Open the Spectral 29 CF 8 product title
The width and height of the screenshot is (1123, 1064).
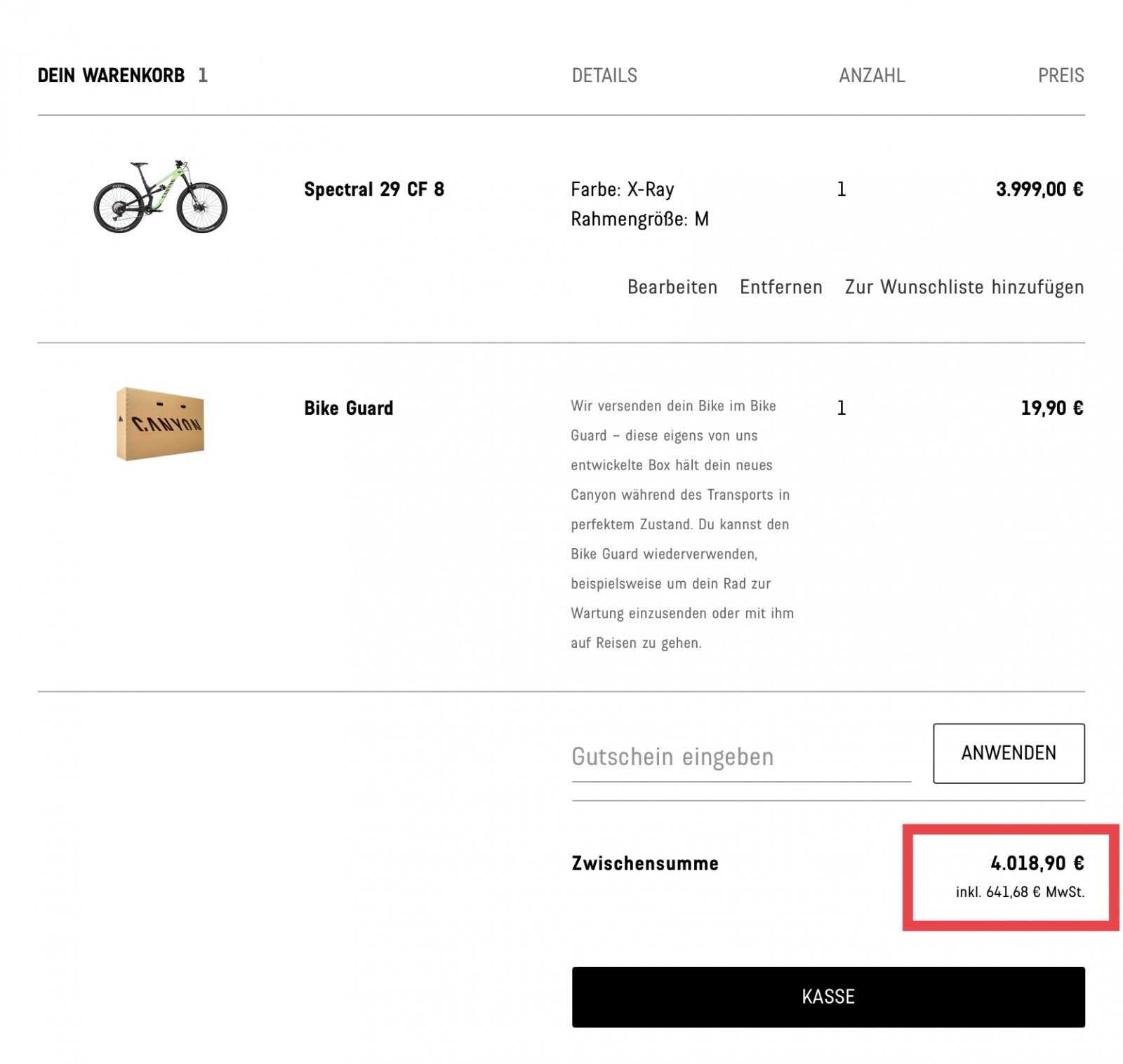(373, 189)
